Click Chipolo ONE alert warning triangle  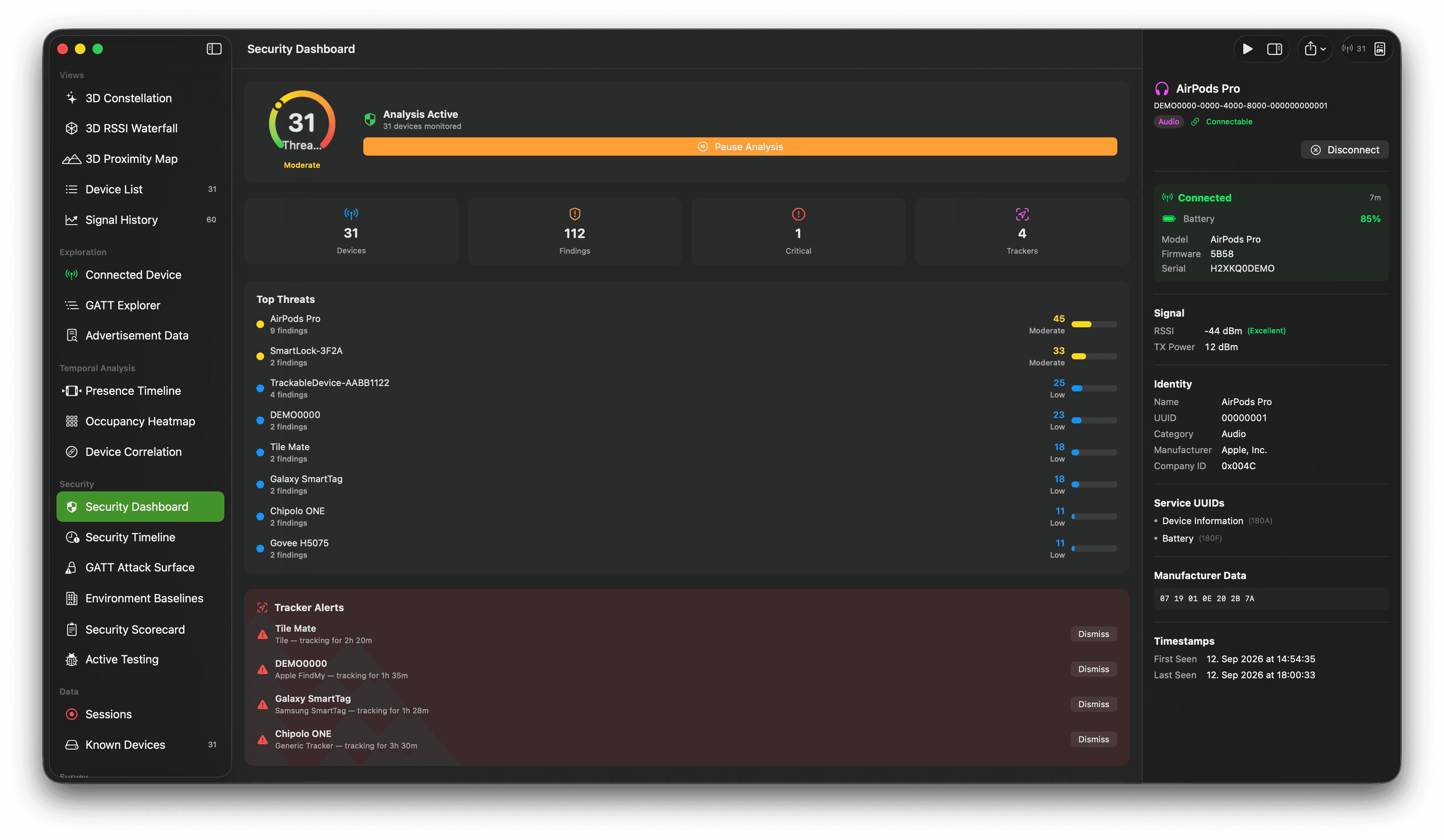click(x=263, y=740)
